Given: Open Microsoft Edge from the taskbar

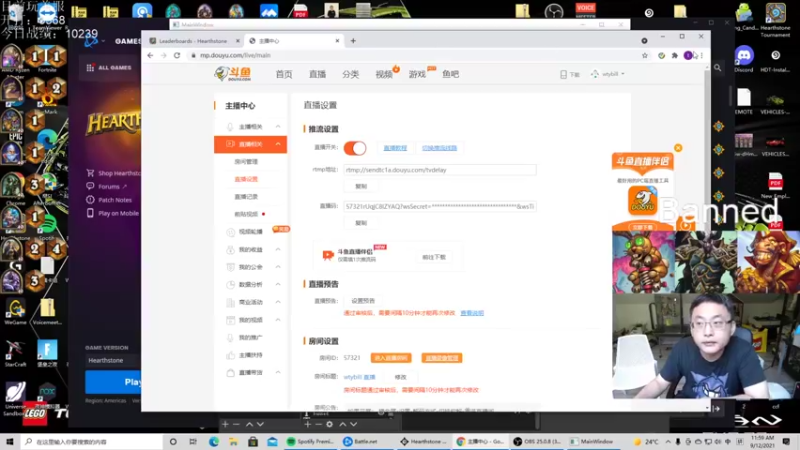Looking at the screenshot, I should click(213, 441).
